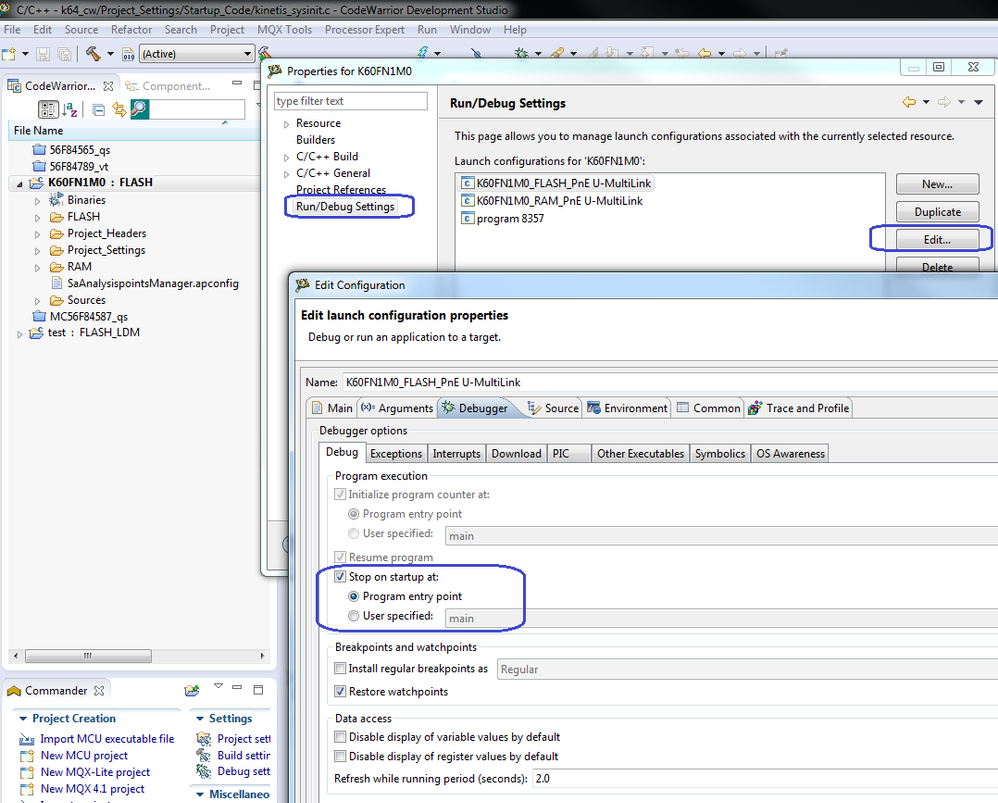This screenshot has height=803, width=998.
Task: Click the Save icon in main toolbar
Action: coord(43,54)
